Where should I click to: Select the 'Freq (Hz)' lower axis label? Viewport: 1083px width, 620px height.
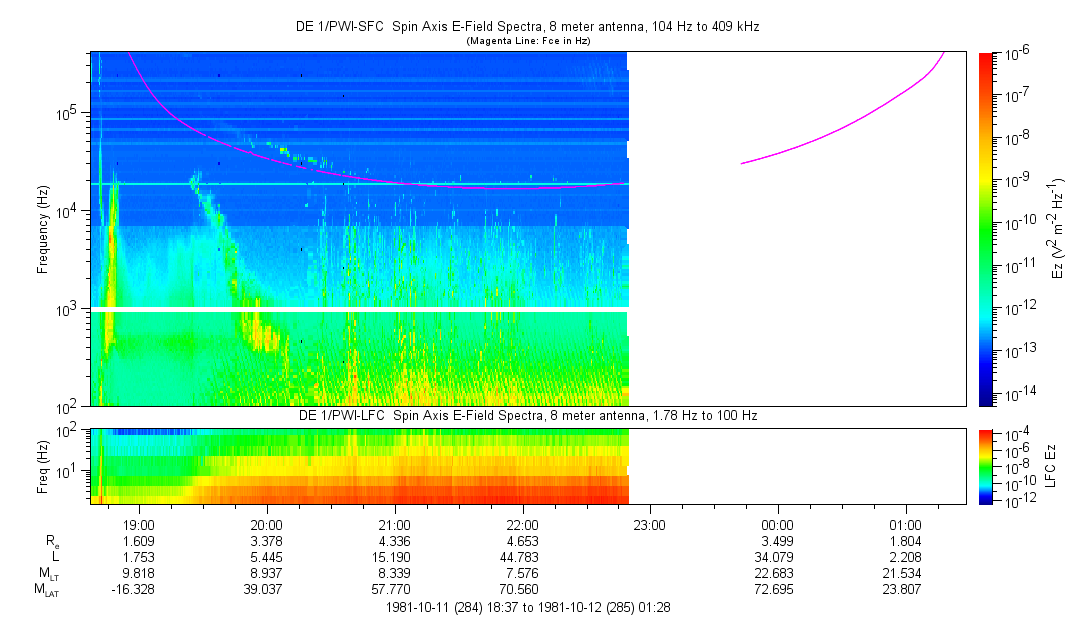pyautogui.click(x=43, y=466)
